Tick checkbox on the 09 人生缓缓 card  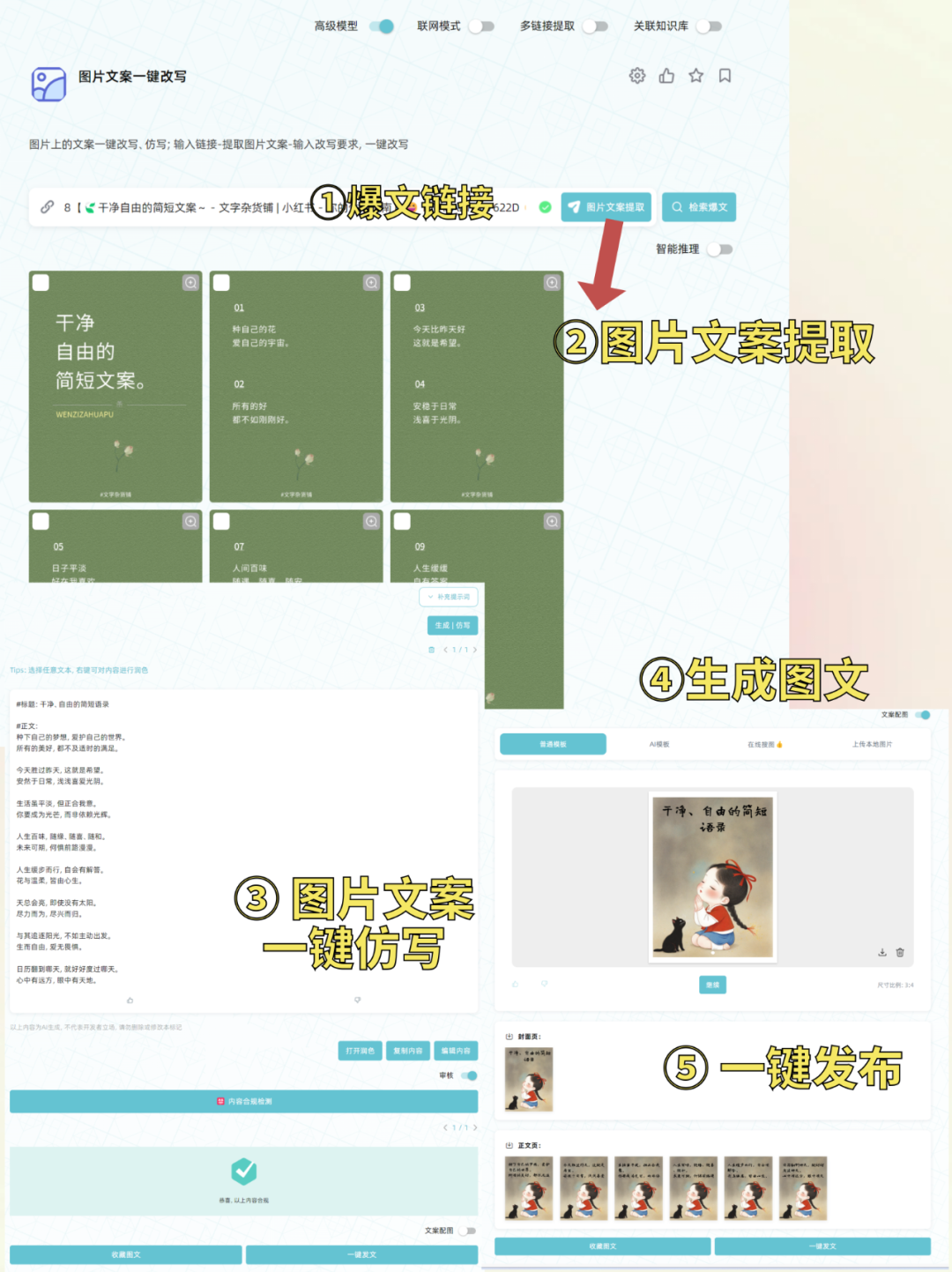click(x=402, y=521)
